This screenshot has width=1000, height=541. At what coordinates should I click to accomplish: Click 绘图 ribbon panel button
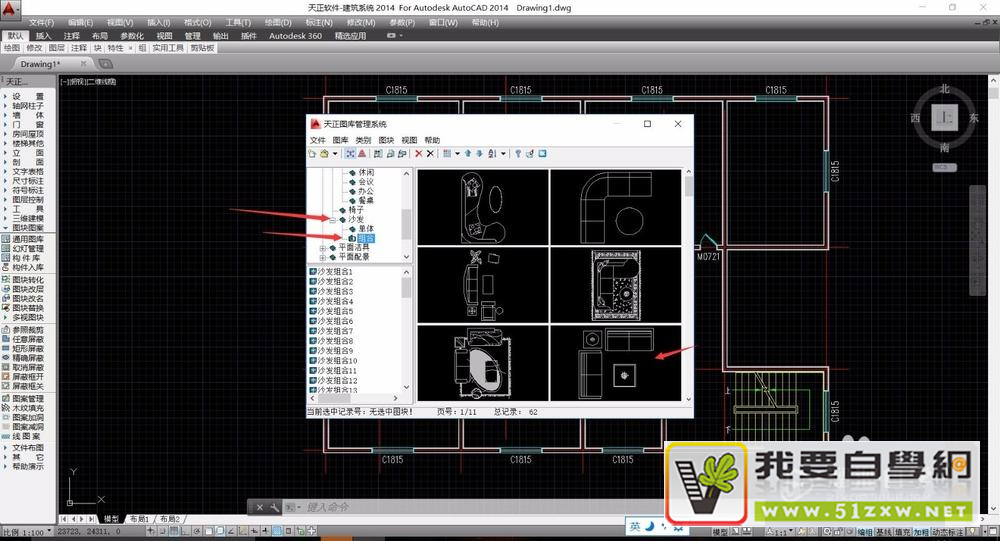[12, 48]
